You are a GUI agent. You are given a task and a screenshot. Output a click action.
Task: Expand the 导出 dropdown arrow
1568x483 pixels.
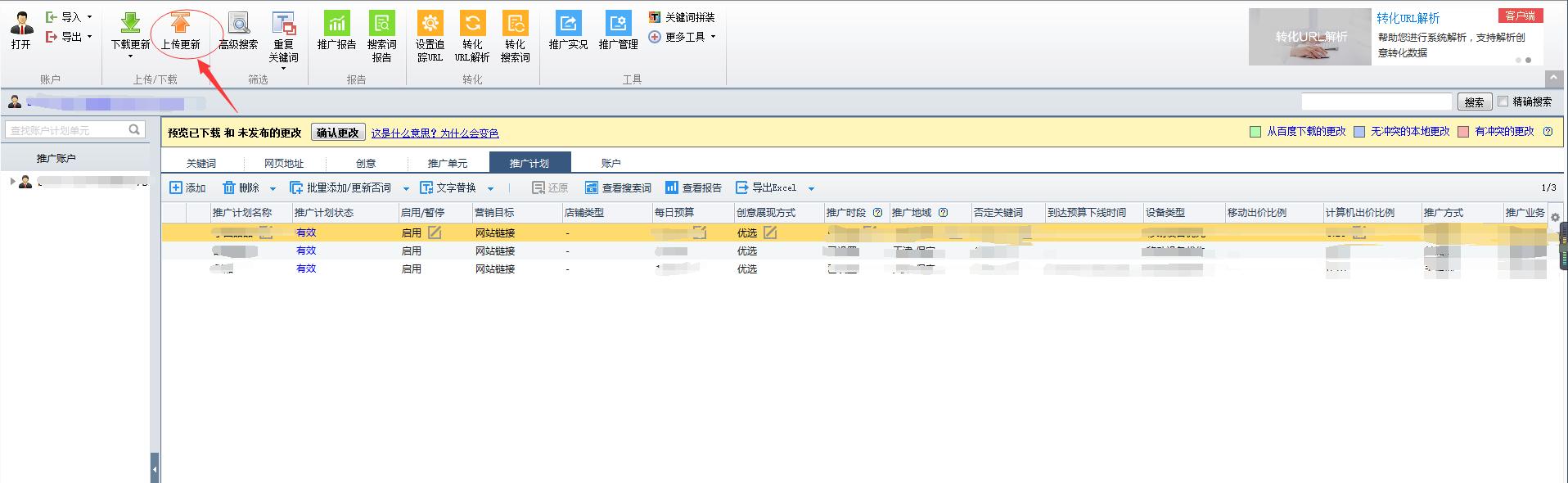point(89,37)
